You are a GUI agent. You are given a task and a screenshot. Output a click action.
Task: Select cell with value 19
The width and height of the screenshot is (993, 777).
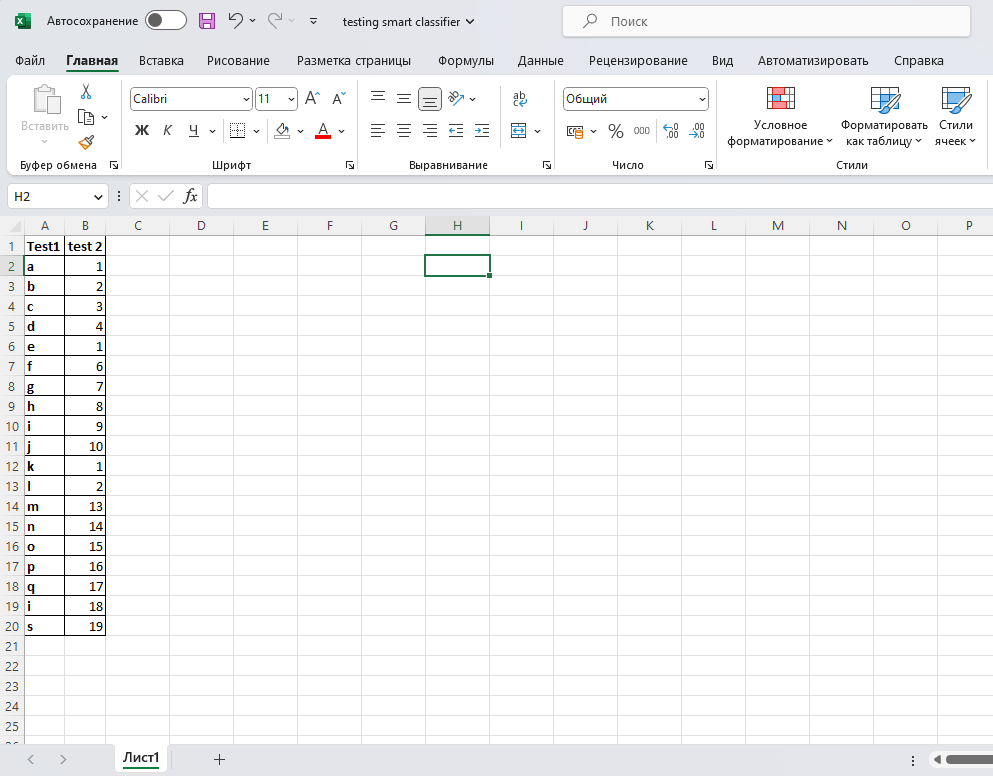point(85,626)
